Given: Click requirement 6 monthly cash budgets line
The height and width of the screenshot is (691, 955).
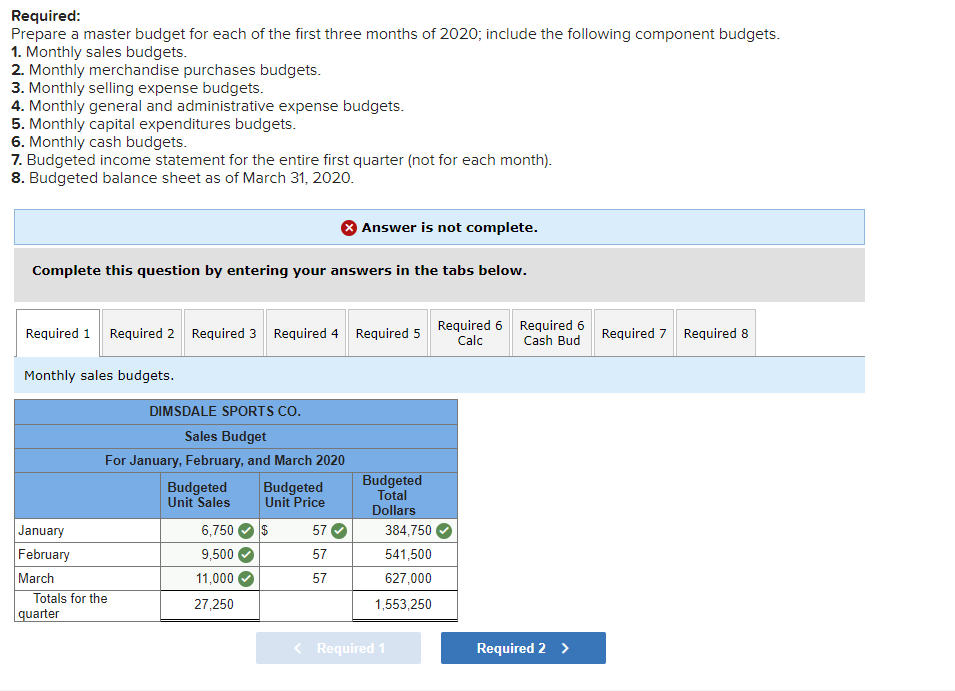Looking at the screenshot, I should point(99,142).
